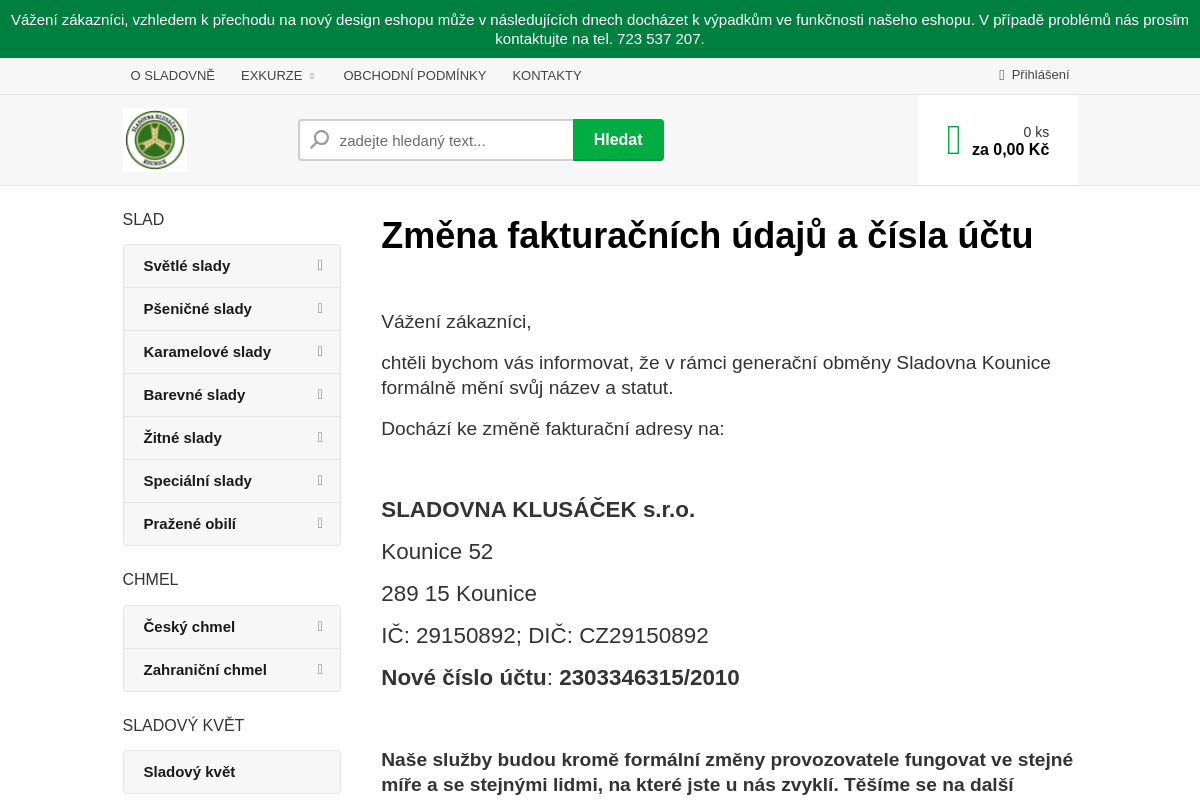Select the Žitné slady category
This screenshot has height=800, width=1200.
[183, 437]
